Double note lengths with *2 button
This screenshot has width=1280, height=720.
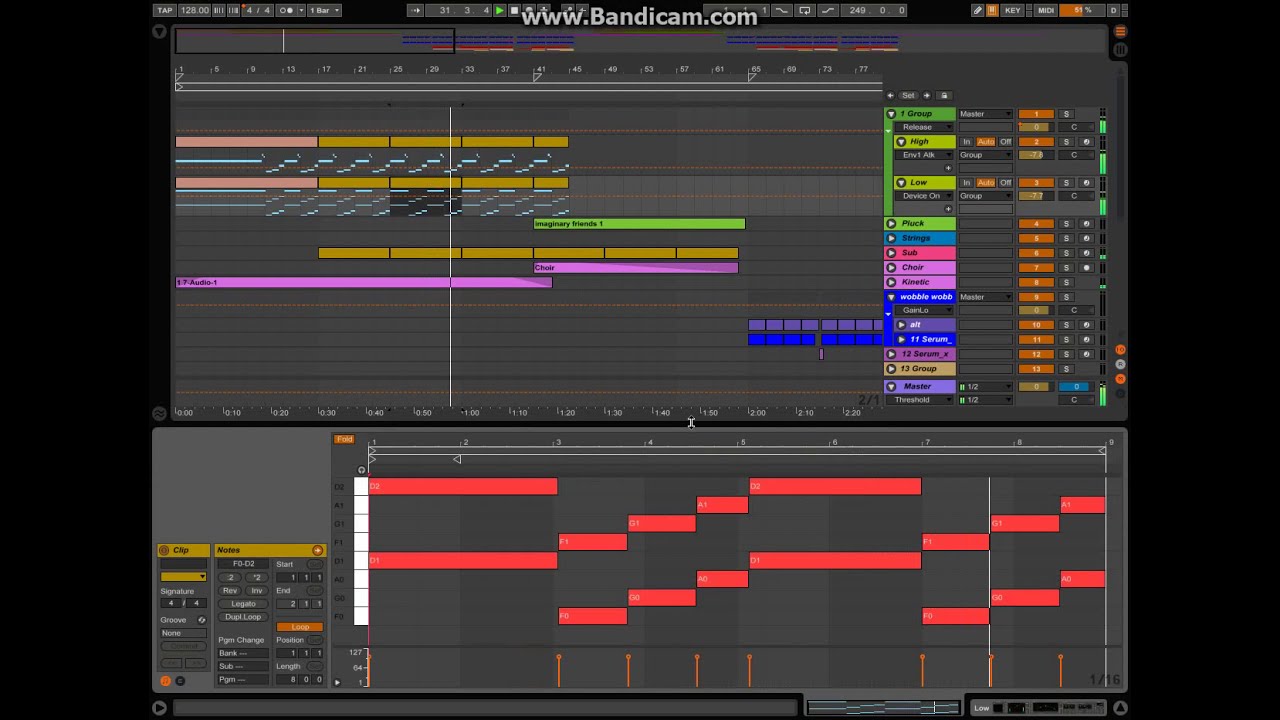pos(257,578)
